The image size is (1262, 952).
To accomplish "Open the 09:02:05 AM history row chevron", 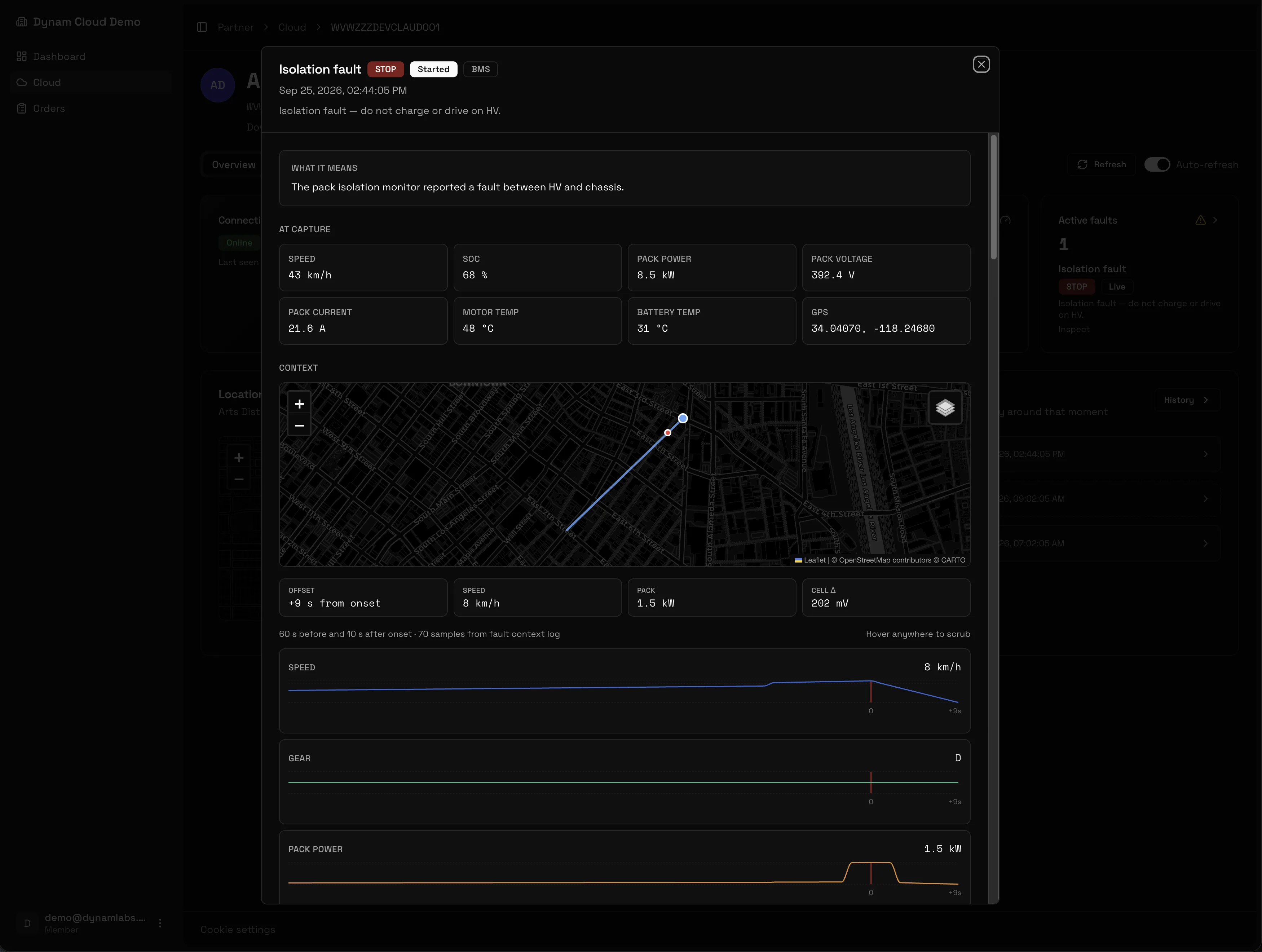I will tap(1205, 499).
